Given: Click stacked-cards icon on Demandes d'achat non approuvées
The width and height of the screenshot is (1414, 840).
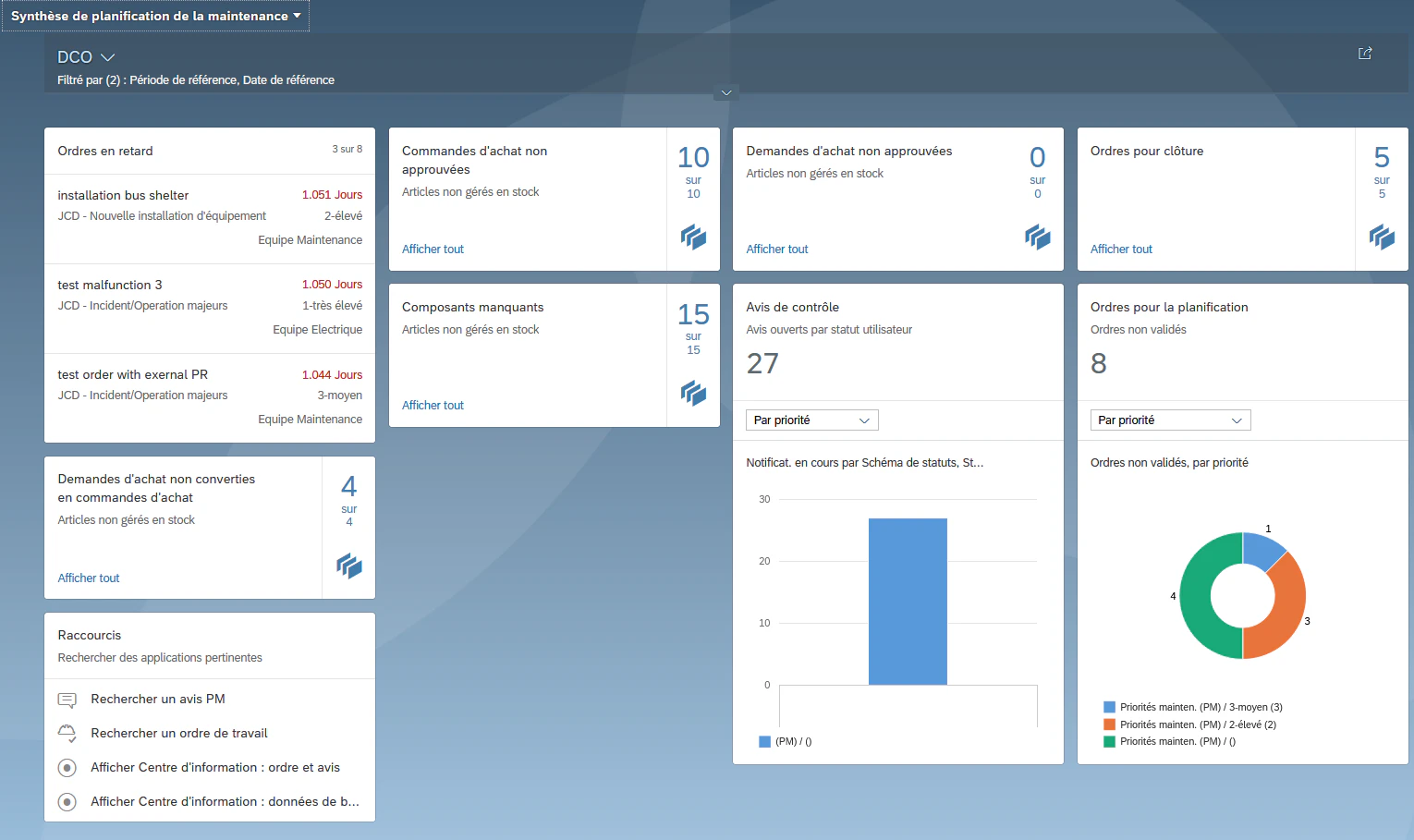Looking at the screenshot, I should pyautogui.click(x=1038, y=237).
